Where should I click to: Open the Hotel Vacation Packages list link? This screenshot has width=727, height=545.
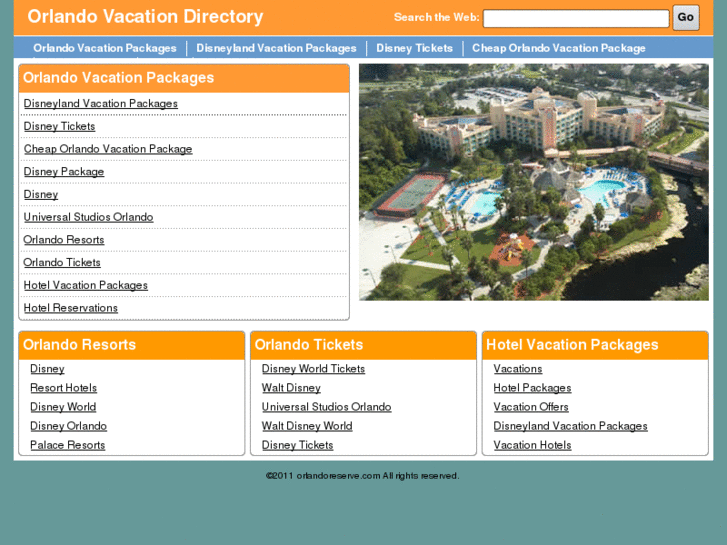86,285
